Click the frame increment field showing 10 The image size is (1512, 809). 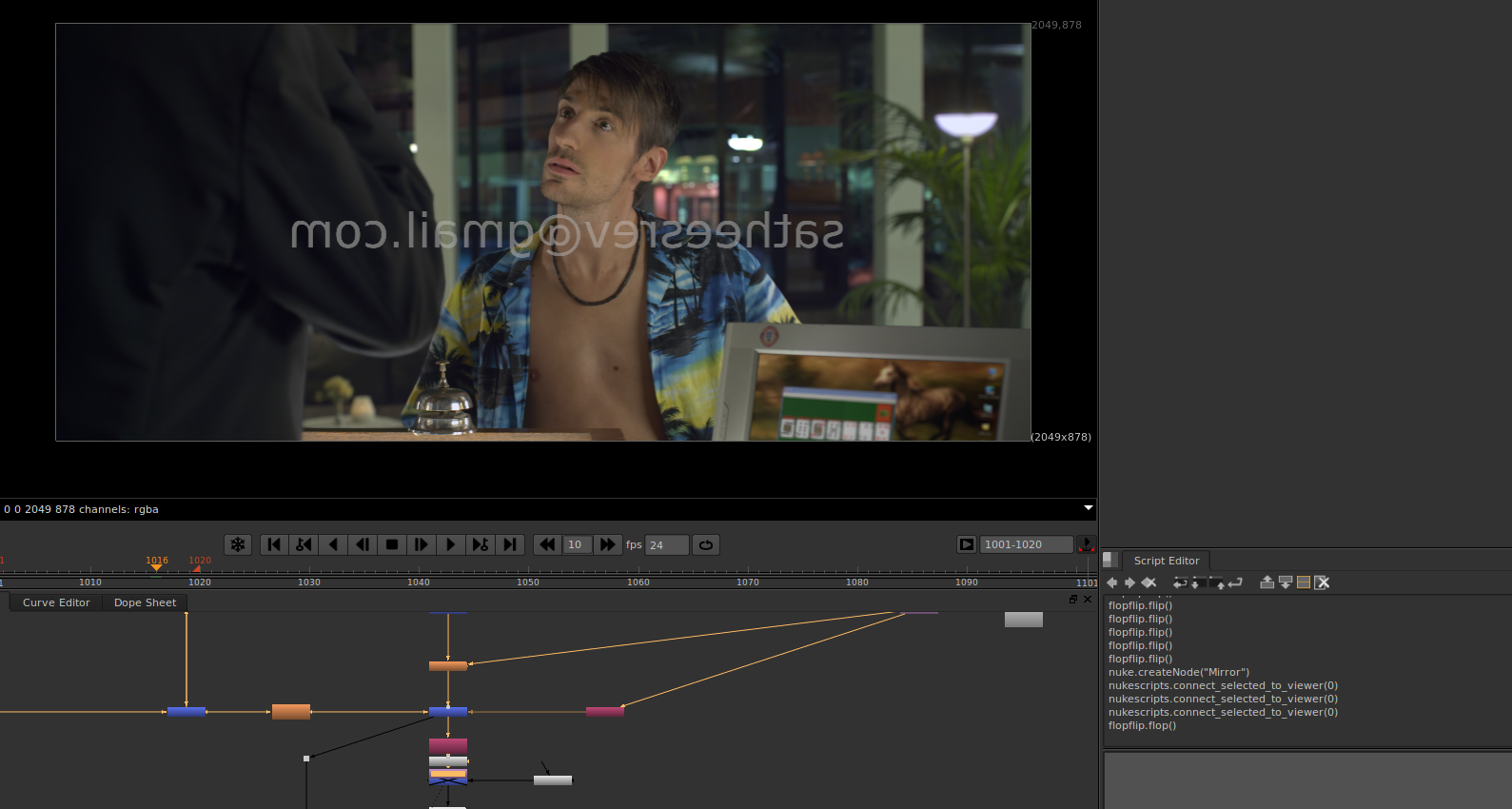click(577, 544)
